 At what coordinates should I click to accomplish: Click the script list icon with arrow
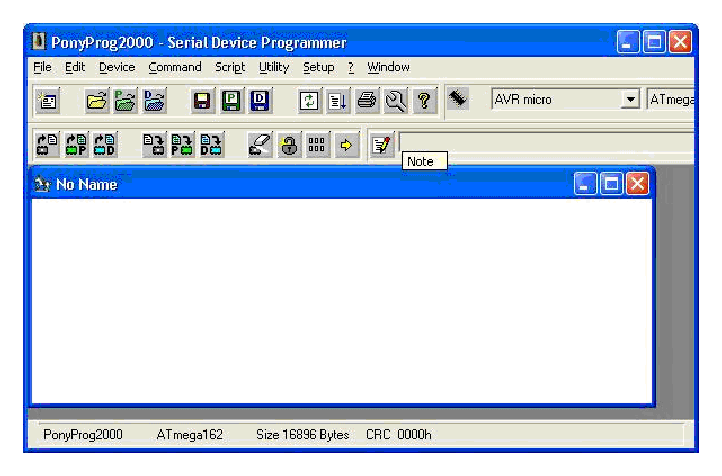point(338,100)
